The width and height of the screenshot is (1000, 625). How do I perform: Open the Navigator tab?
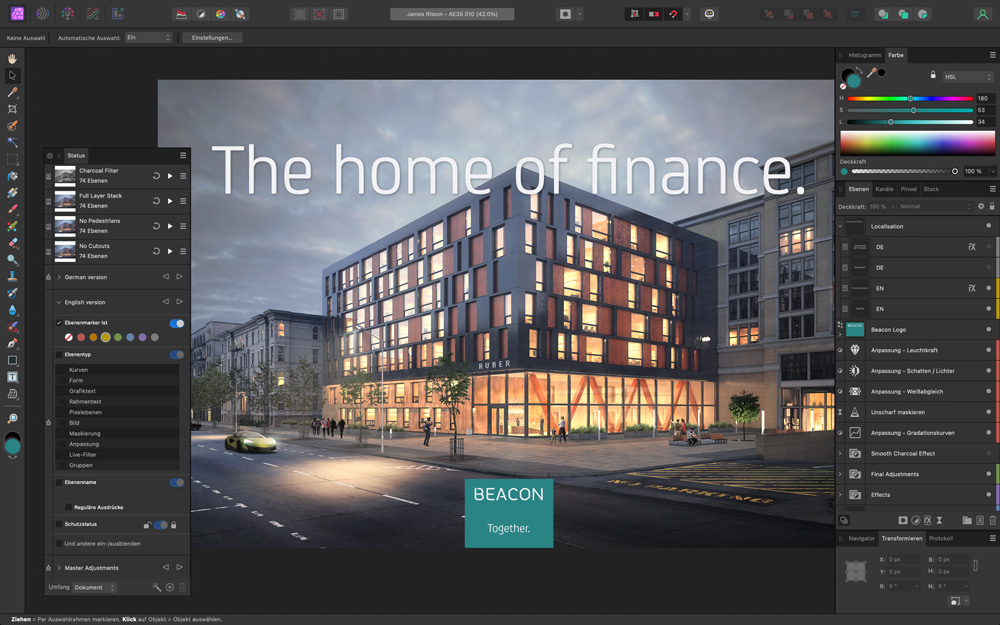(861, 538)
